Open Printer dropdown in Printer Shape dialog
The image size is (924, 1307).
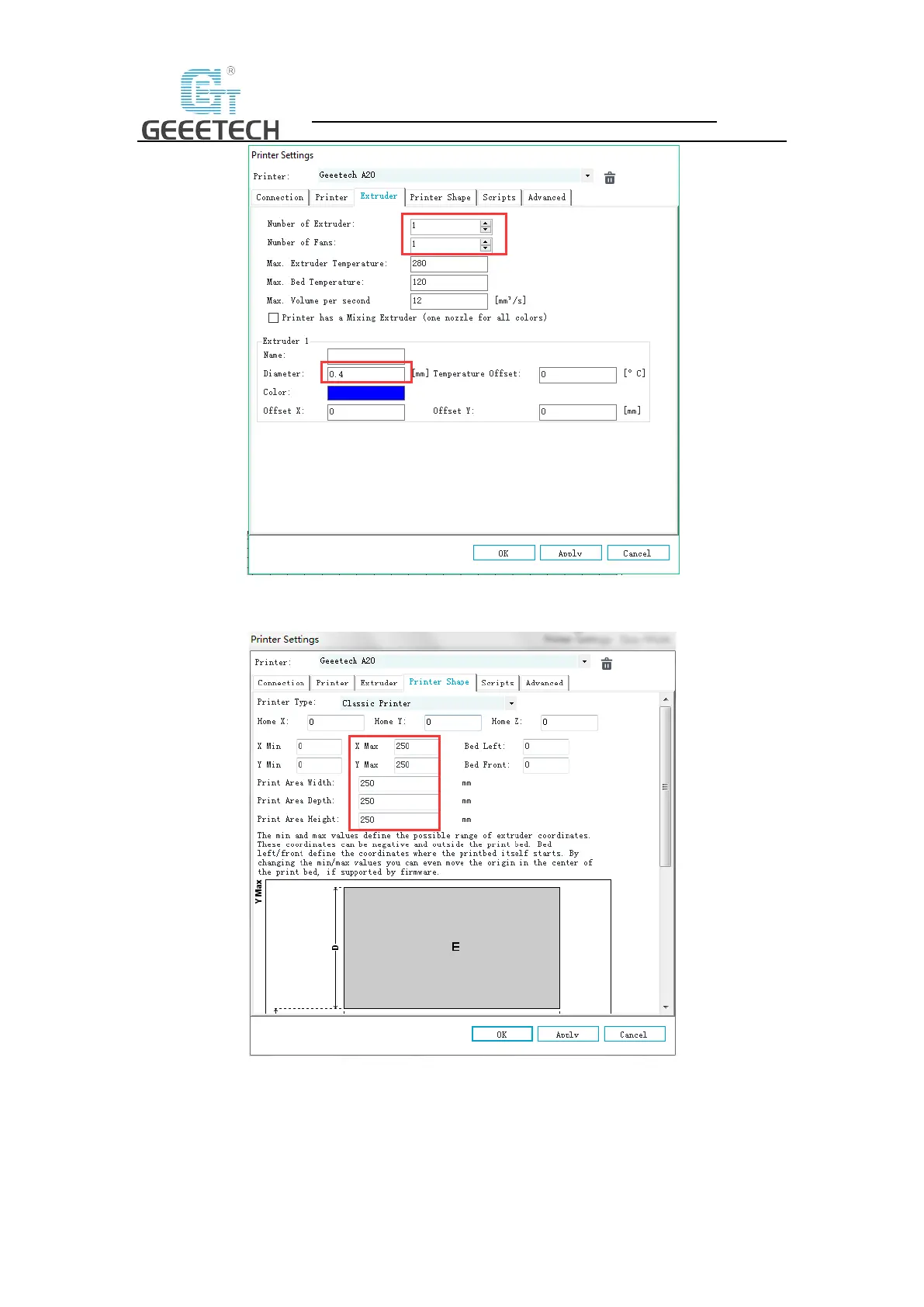(584, 661)
